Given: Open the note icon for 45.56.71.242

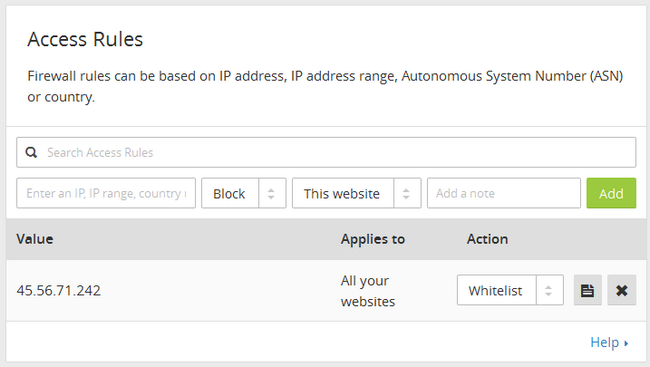Looking at the screenshot, I should [x=587, y=290].
